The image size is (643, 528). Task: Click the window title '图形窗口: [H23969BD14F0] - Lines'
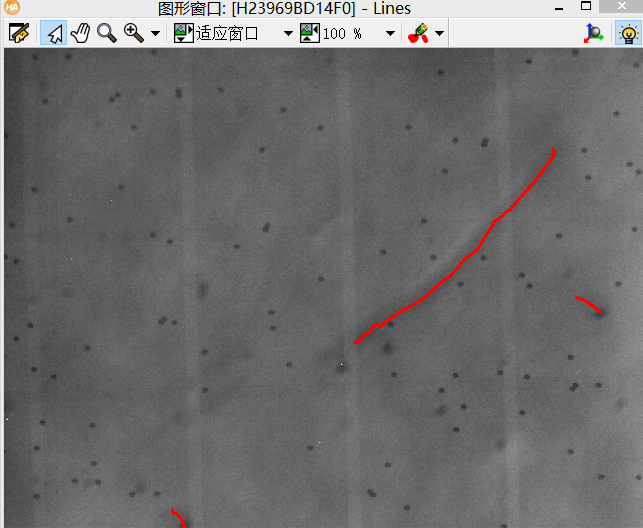(x=284, y=8)
